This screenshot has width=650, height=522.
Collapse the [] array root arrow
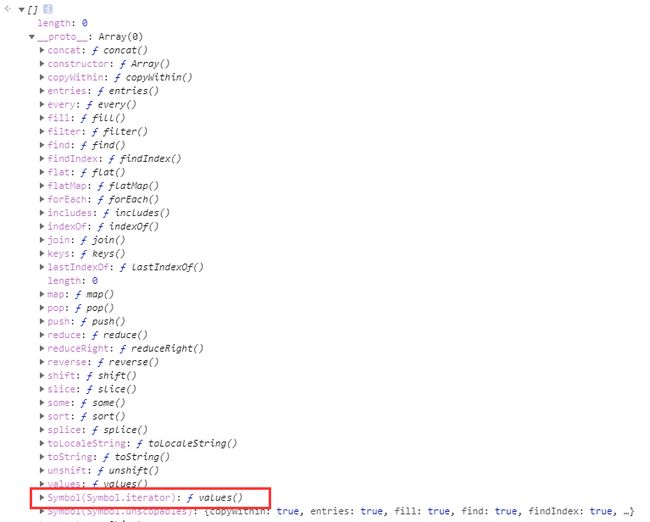tap(21, 10)
